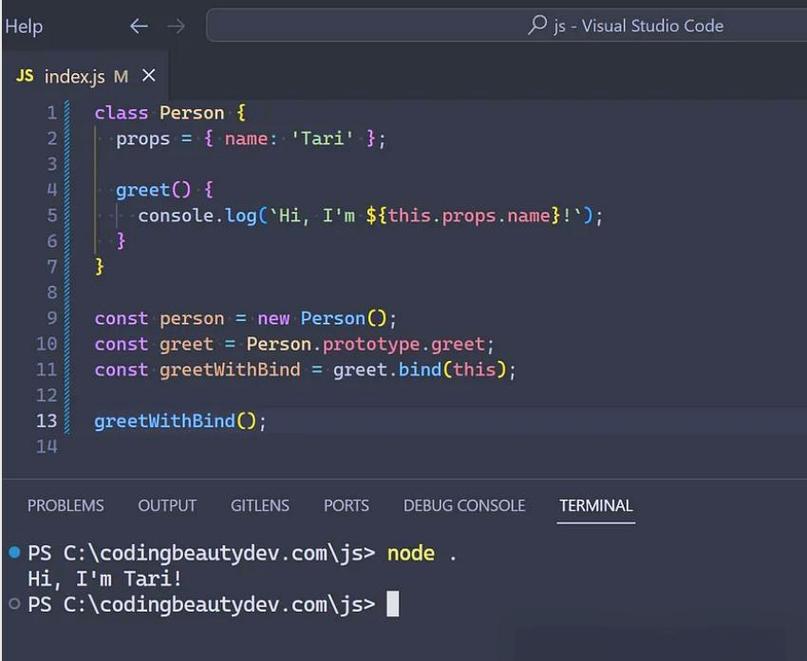Switch to the OUTPUT panel tab
The width and height of the screenshot is (807, 661).
click(167, 505)
